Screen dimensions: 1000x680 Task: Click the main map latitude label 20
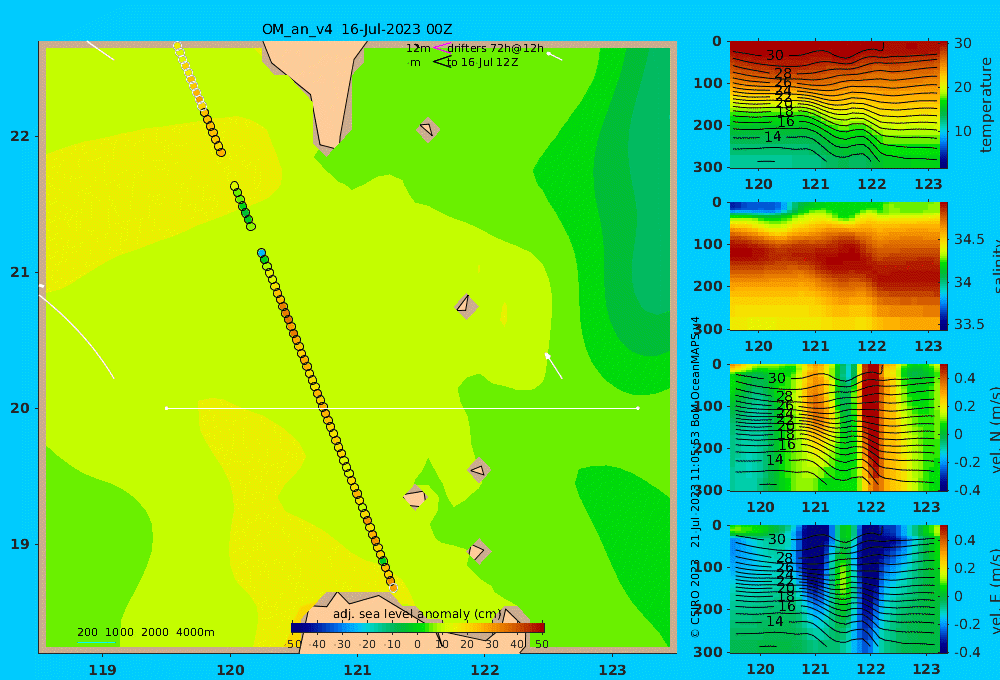pyautogui.click(x=20, y=408)
